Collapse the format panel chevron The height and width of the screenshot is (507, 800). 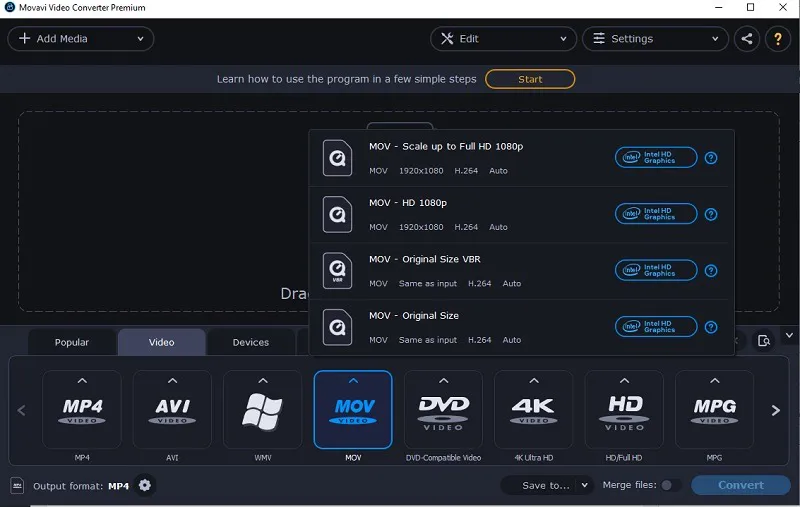click(x=789, y=336)
